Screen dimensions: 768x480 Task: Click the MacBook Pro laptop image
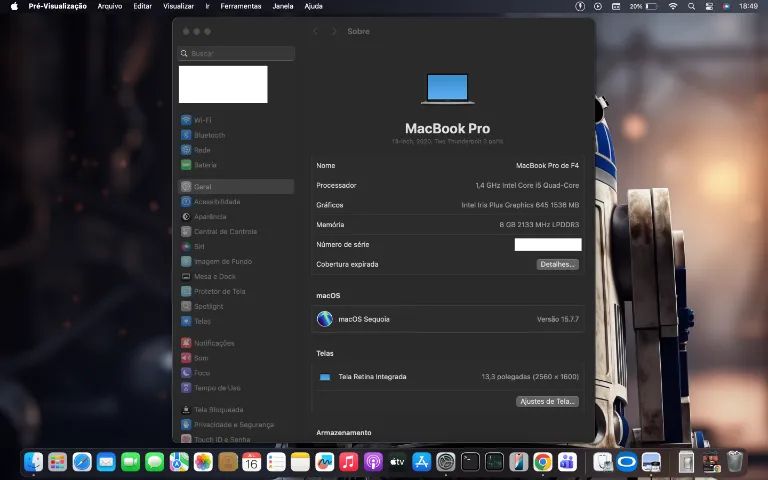(448, 89)
